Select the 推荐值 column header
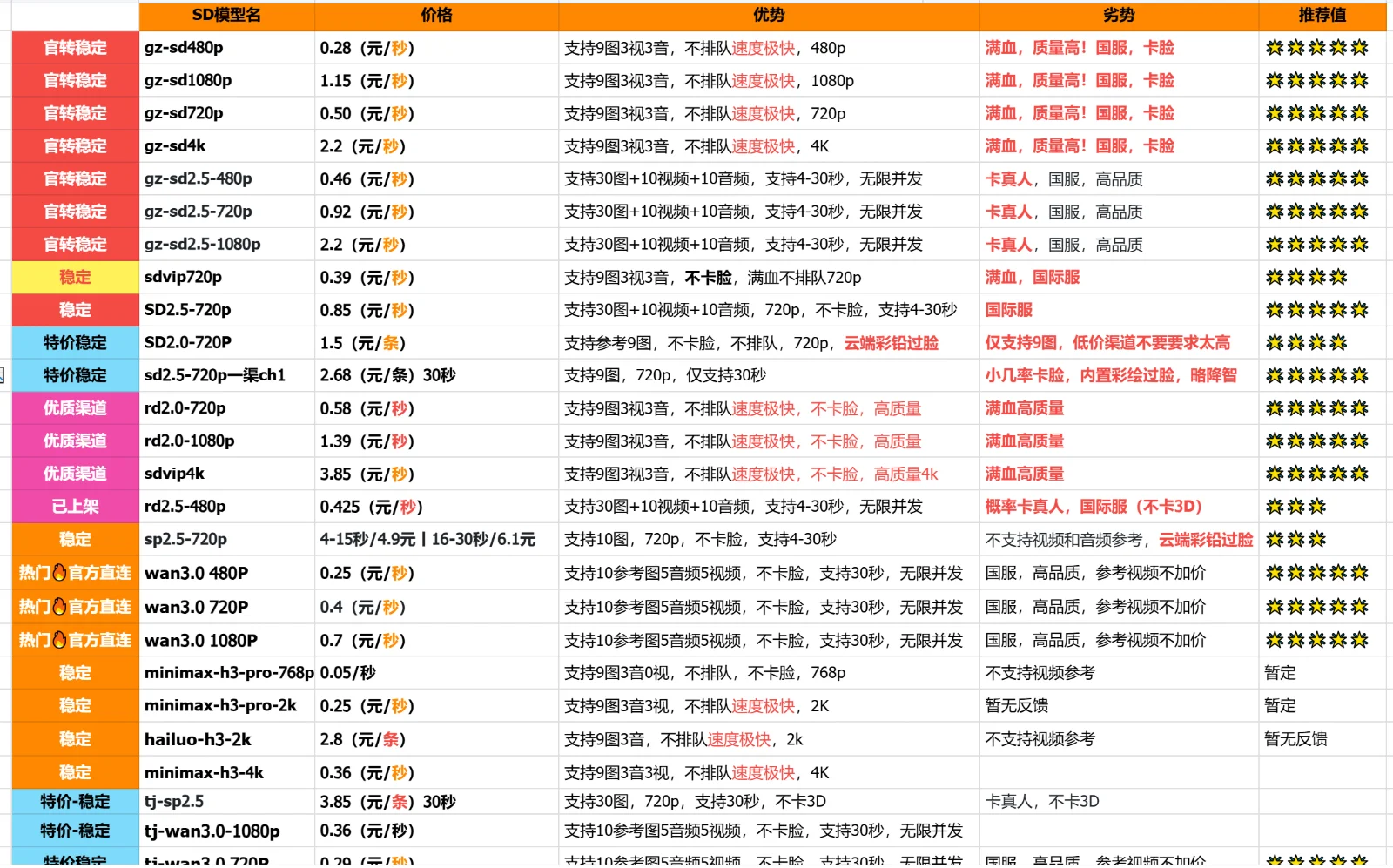This screenshot has height=868, width=1393. [1322, 16]
